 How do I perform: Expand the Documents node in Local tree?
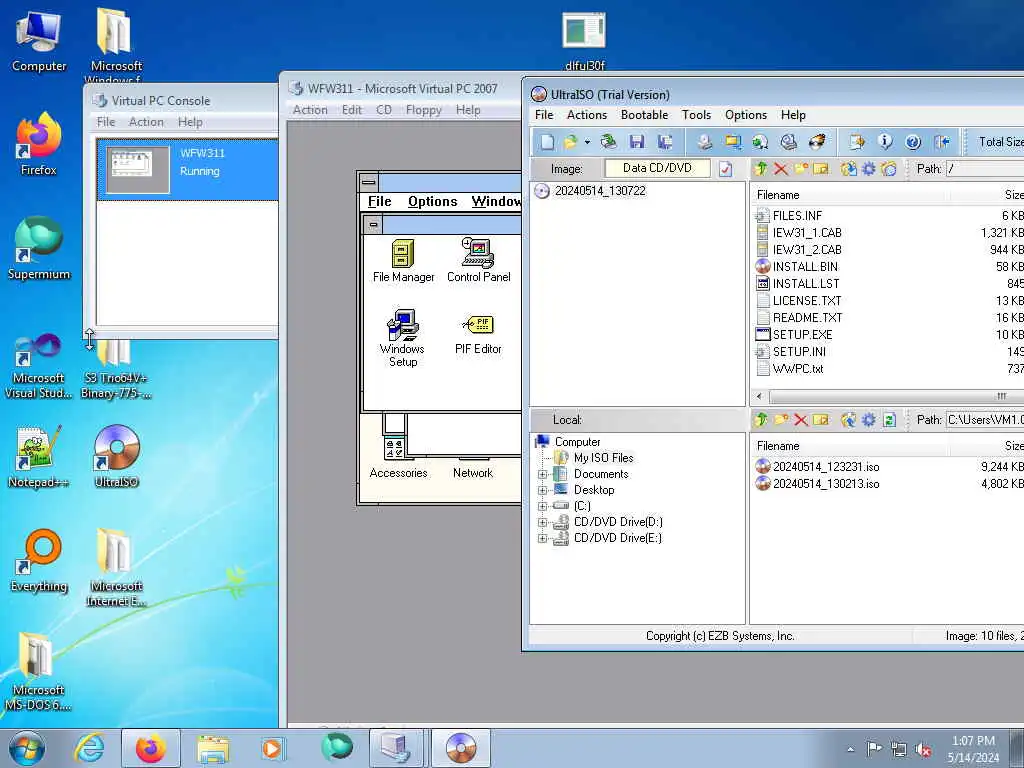coord(542,474)
